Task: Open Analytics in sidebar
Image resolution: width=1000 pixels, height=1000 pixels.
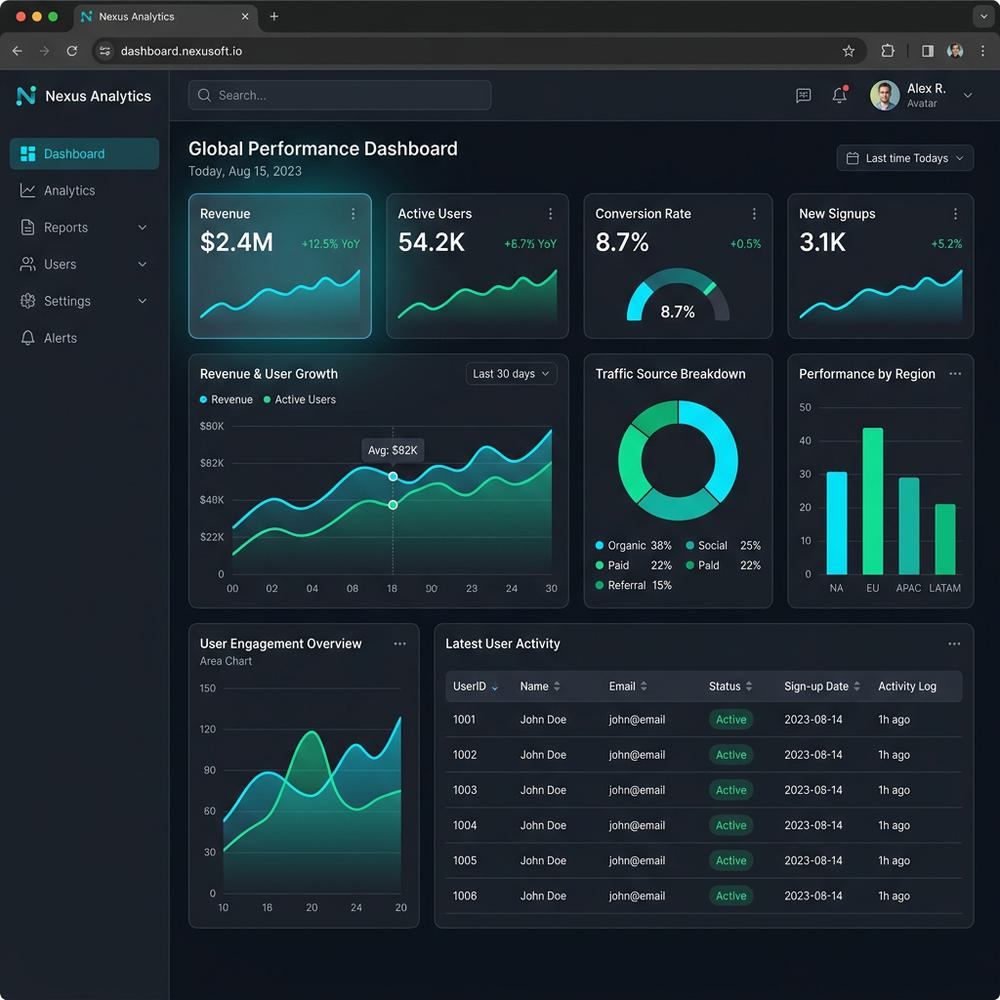Action: (x=84, y=191)
